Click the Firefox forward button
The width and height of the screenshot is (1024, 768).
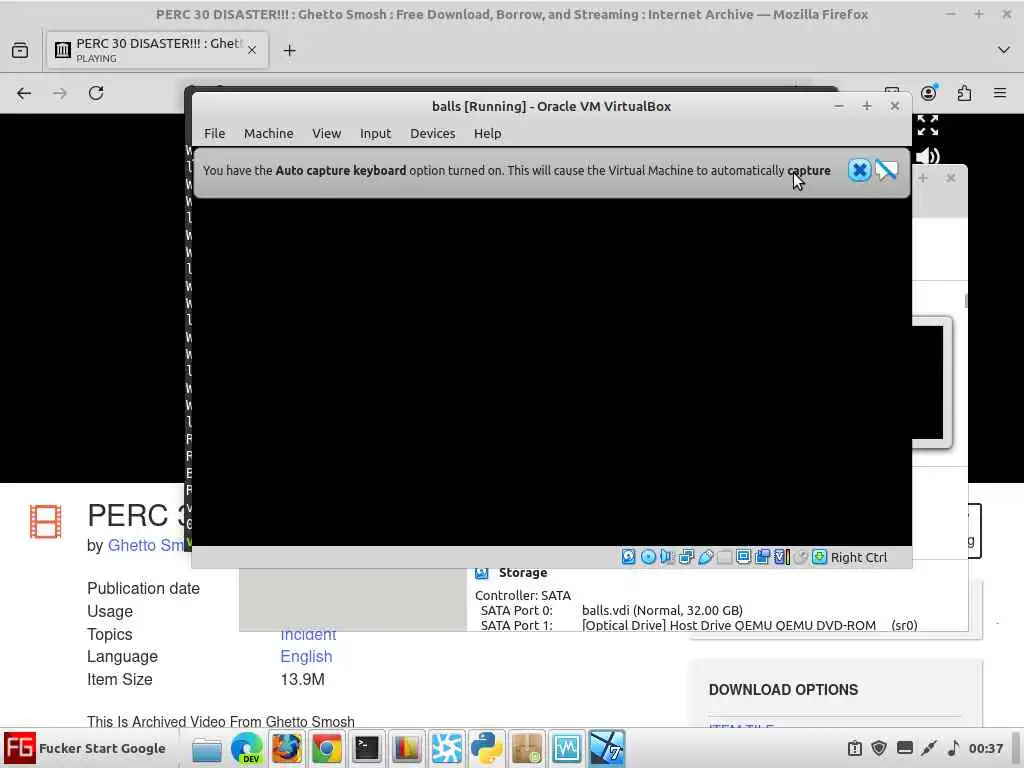point(59,93)
